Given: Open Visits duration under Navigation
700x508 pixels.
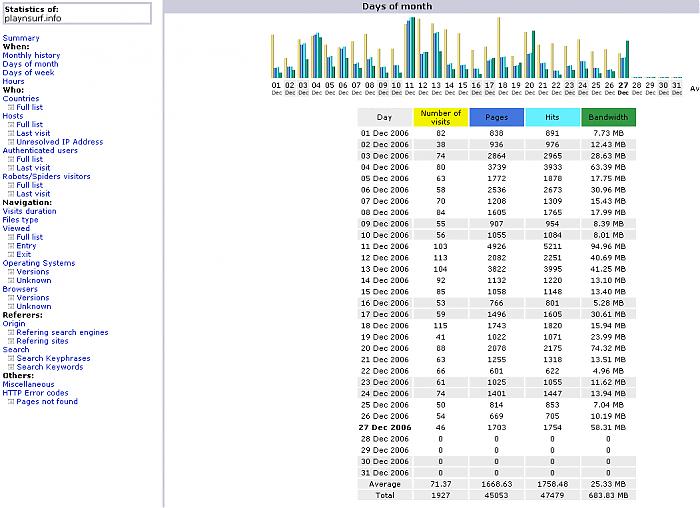Looking at the screenshot, I should tap(30, 211).
